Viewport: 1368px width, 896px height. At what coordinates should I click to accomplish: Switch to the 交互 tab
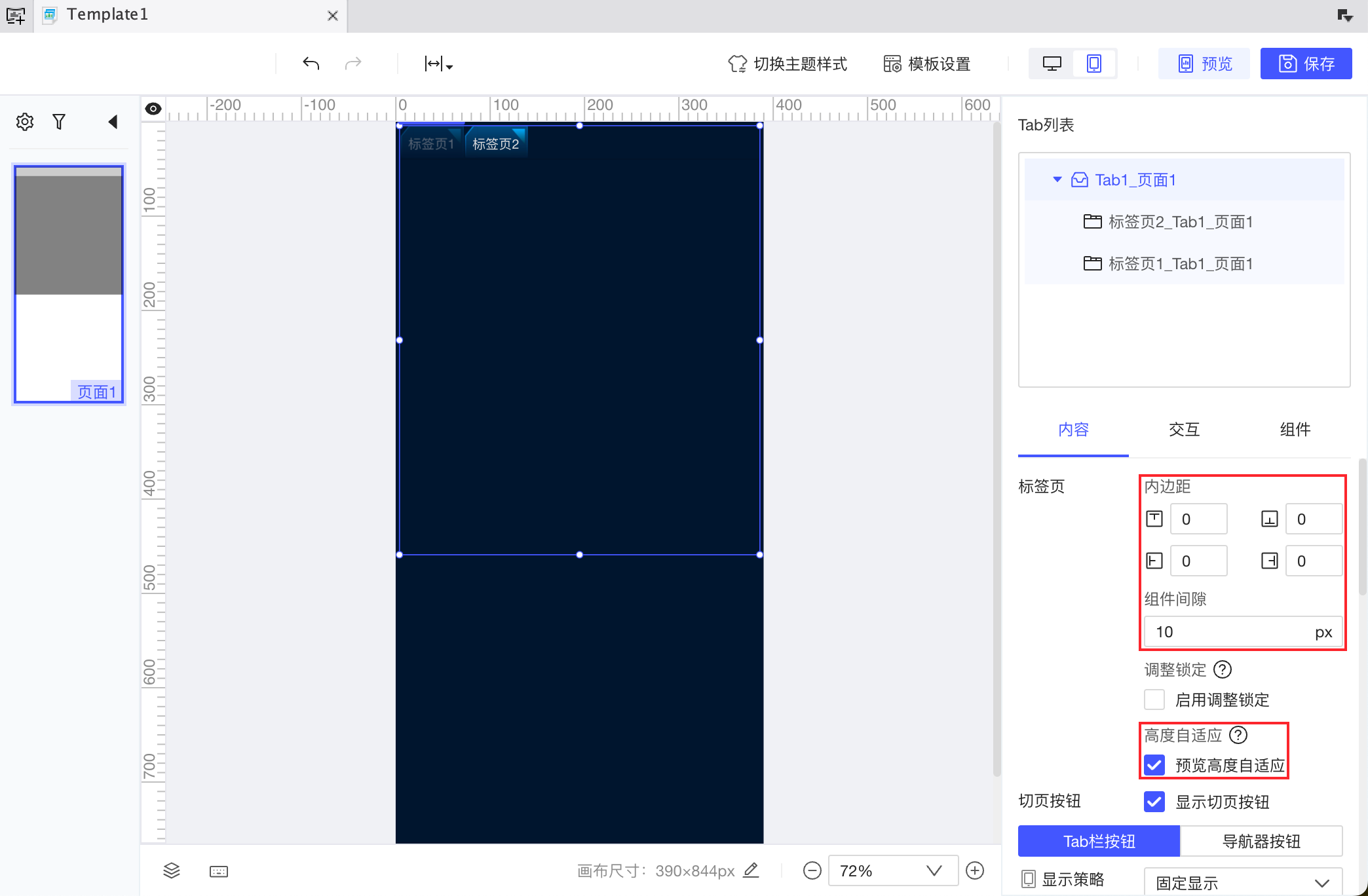pyautogui.click(x=1184, y=430)
